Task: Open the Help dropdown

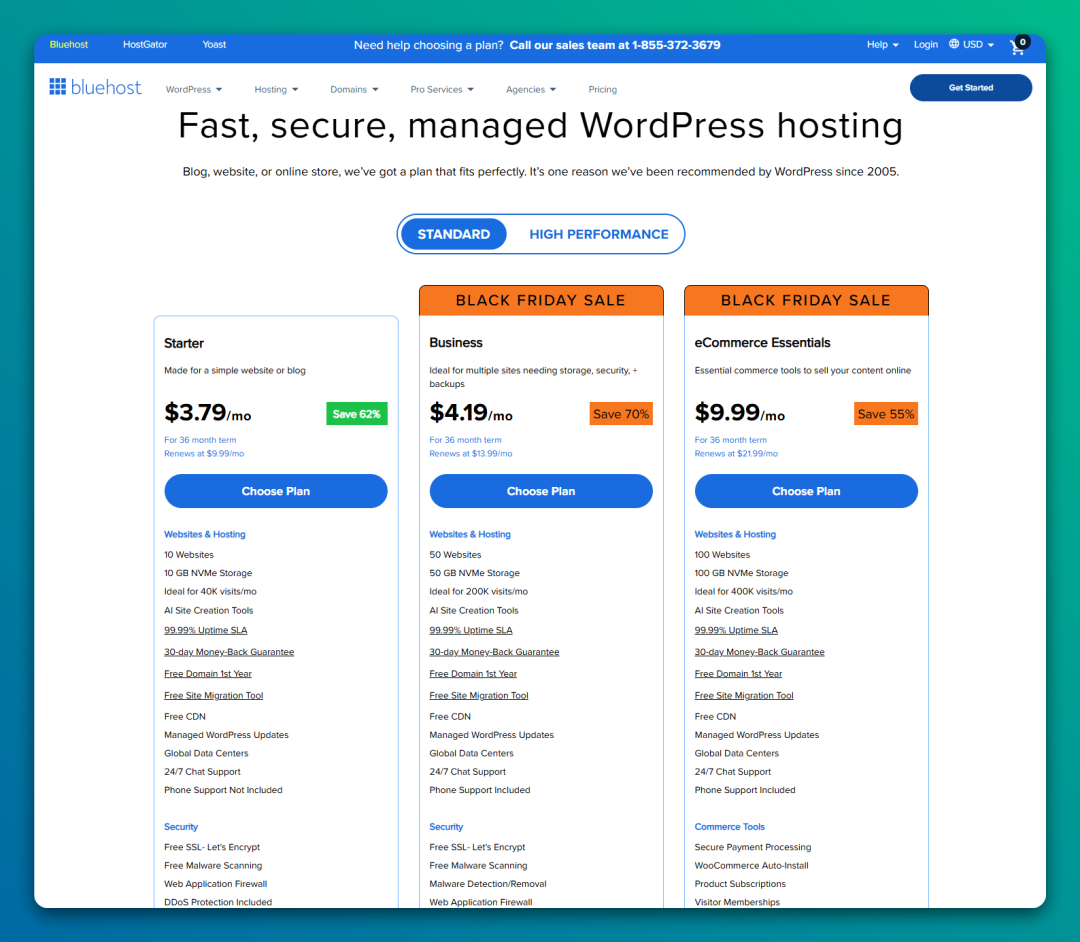Action: coord(882,45)
